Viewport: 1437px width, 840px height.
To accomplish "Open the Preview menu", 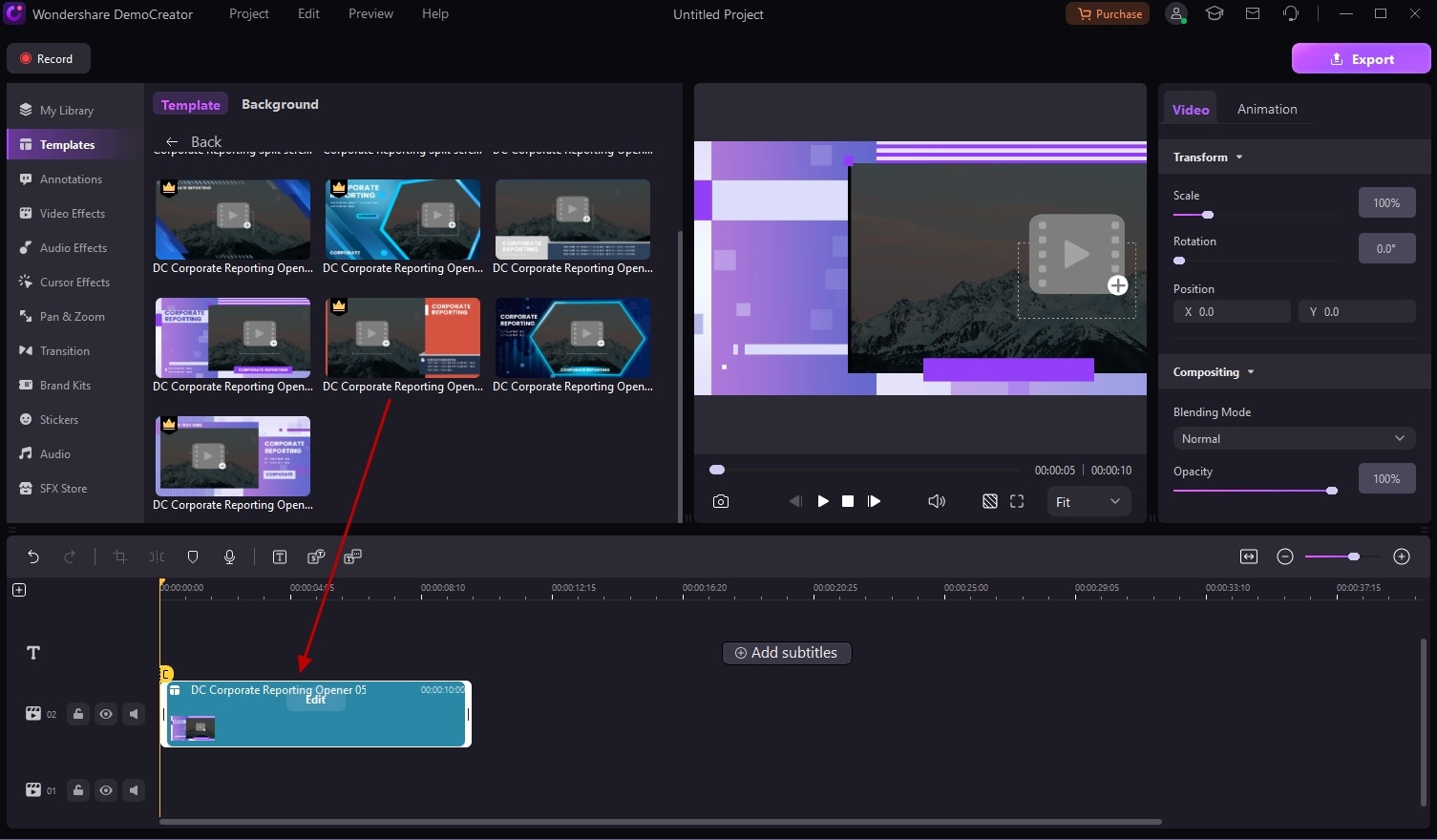I will click(x=370, y=14).
